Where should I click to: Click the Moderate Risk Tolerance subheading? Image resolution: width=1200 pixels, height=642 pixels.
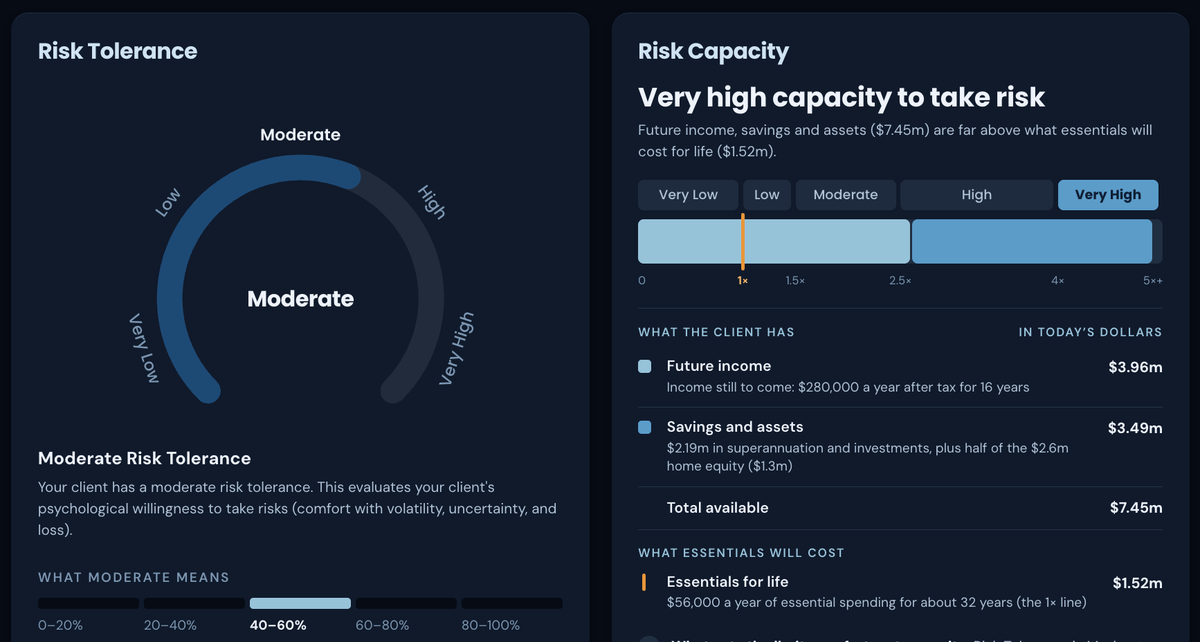coord(144,458)
